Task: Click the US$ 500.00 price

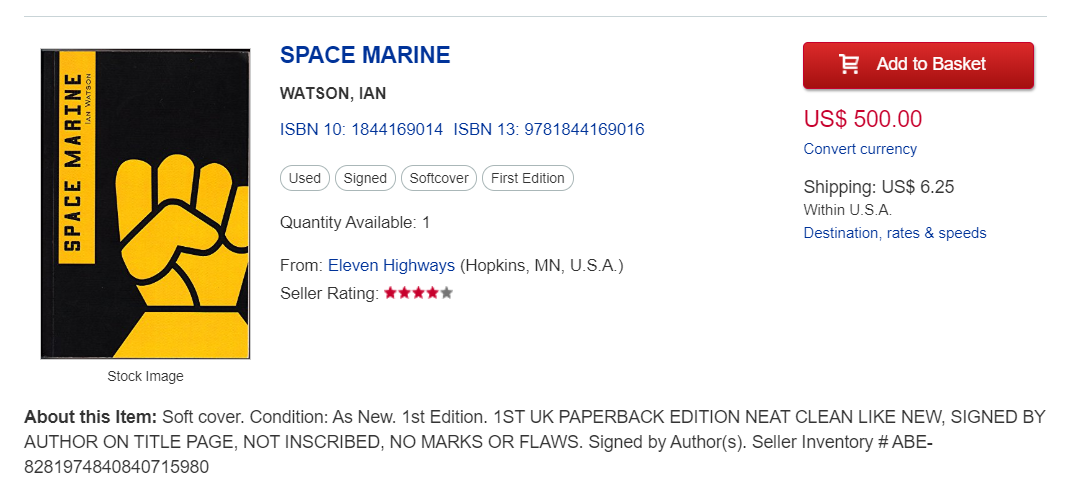Action: tap(863, 119)
